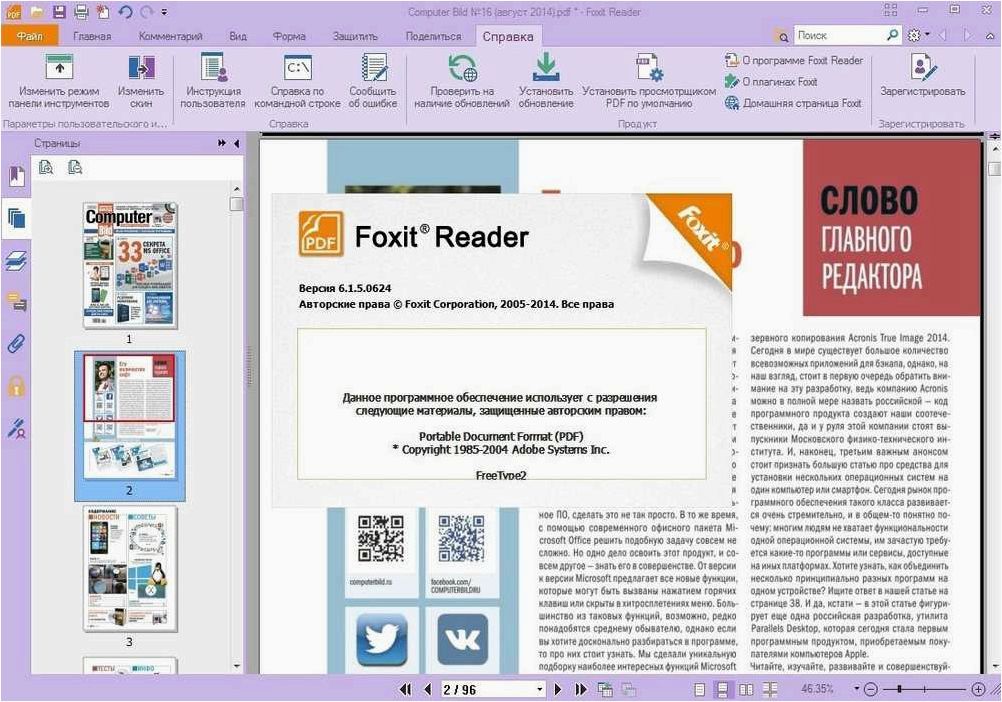Go to first page button

click(x=405, y=689)
